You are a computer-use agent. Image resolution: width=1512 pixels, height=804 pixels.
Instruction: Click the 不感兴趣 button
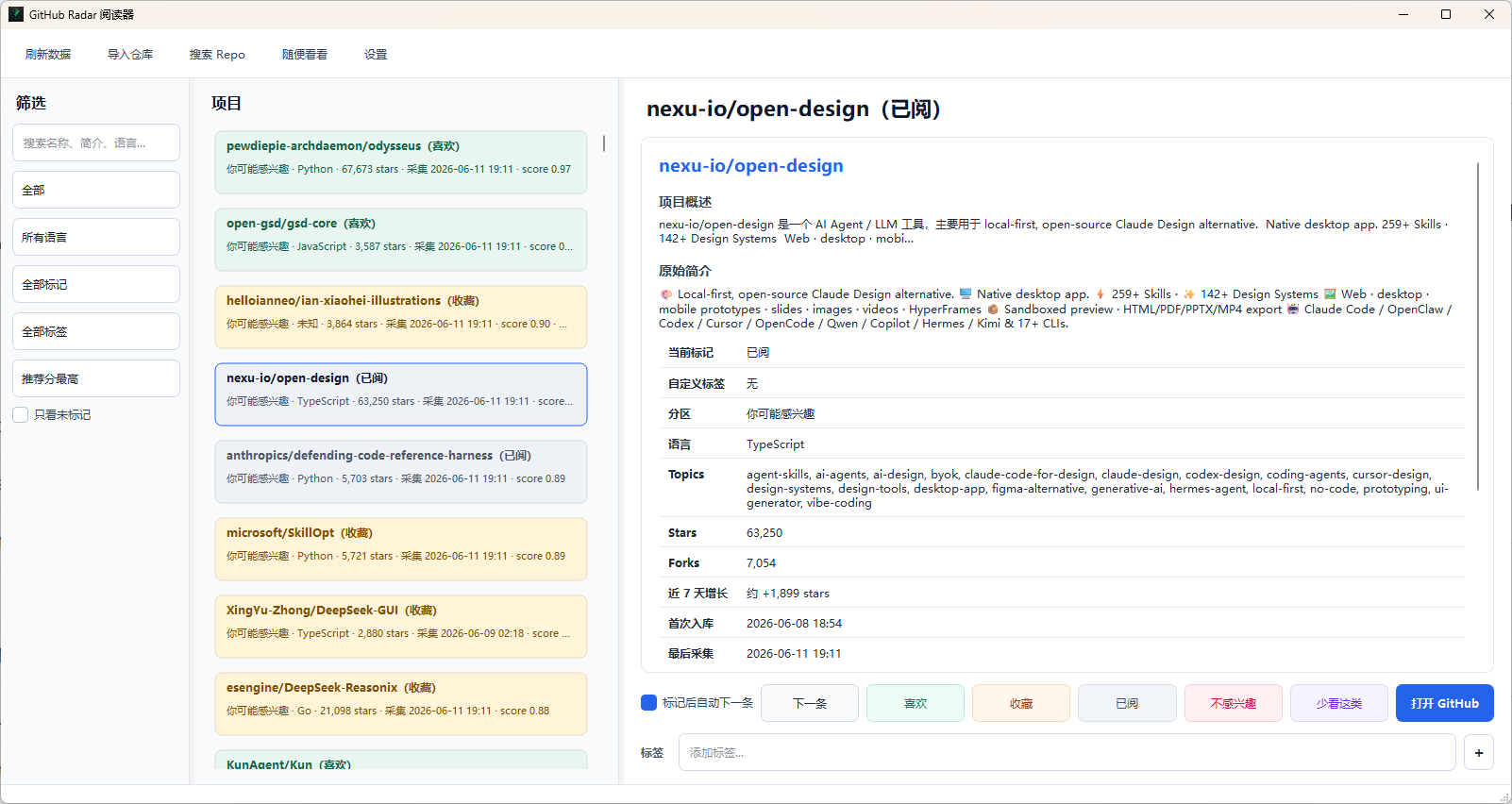pos(1234,703)
